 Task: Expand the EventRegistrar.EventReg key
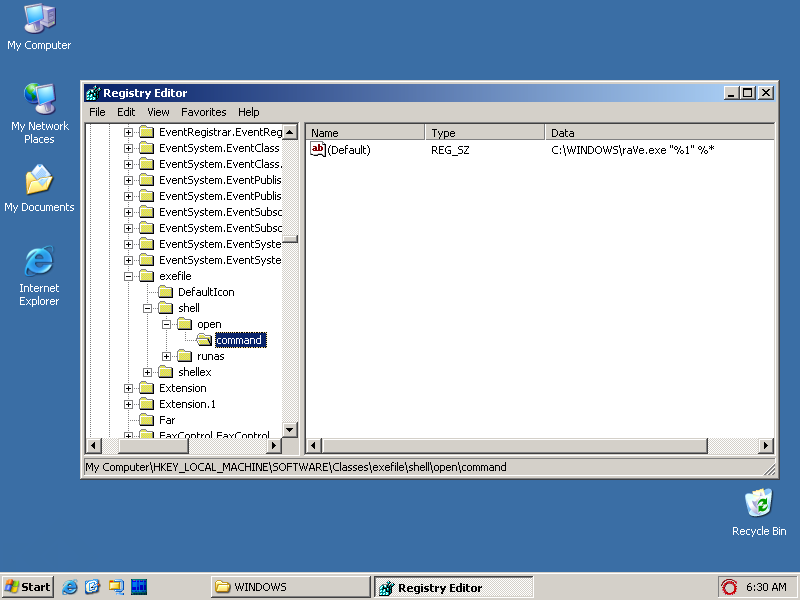pos(128,132)
